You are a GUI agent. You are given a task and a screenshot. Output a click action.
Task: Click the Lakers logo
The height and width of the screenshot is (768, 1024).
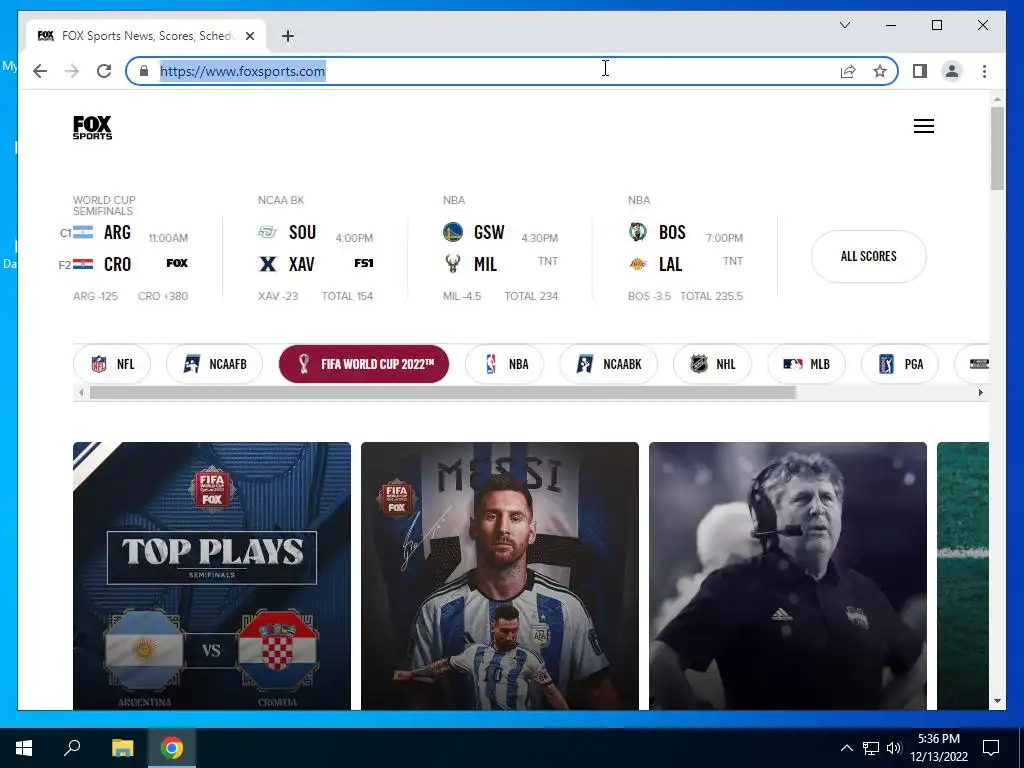click(x=638, y=264)
